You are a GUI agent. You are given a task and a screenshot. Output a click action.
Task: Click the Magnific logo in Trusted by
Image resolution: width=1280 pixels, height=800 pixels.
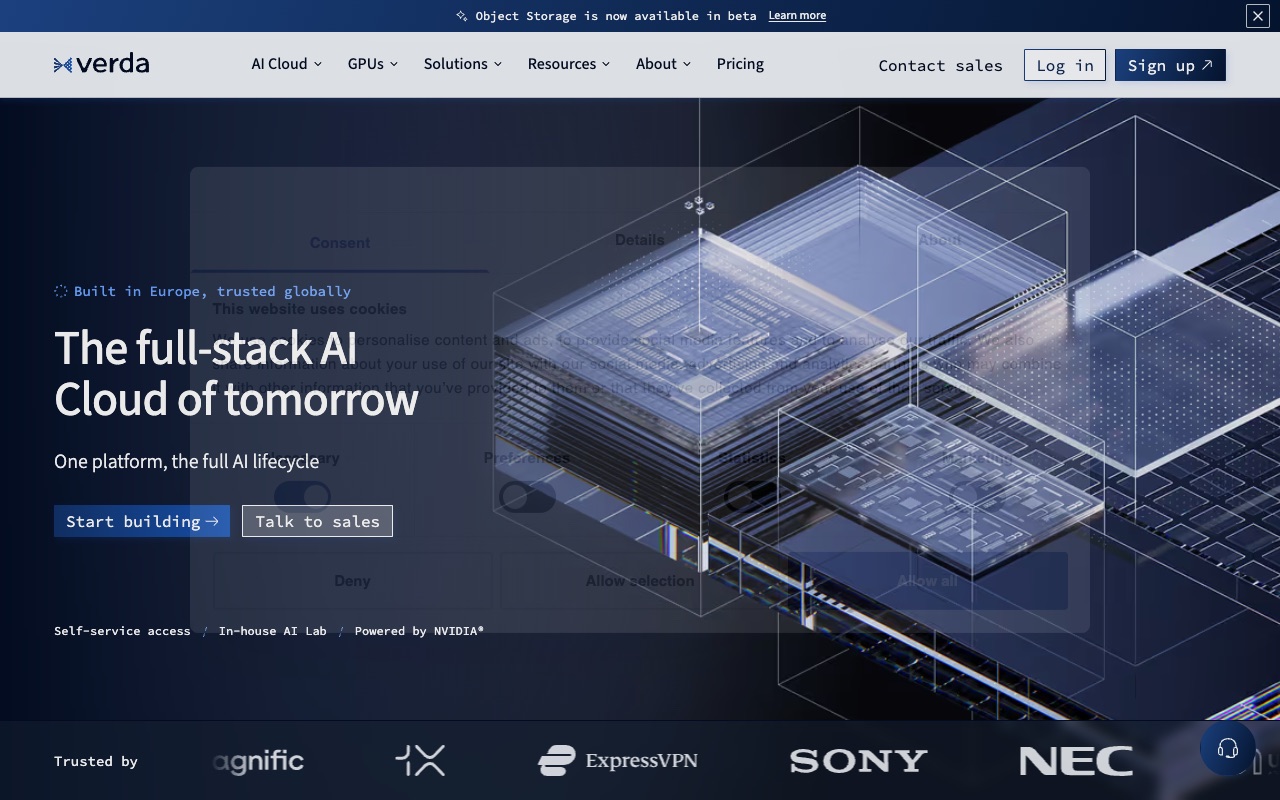(258, 762)
